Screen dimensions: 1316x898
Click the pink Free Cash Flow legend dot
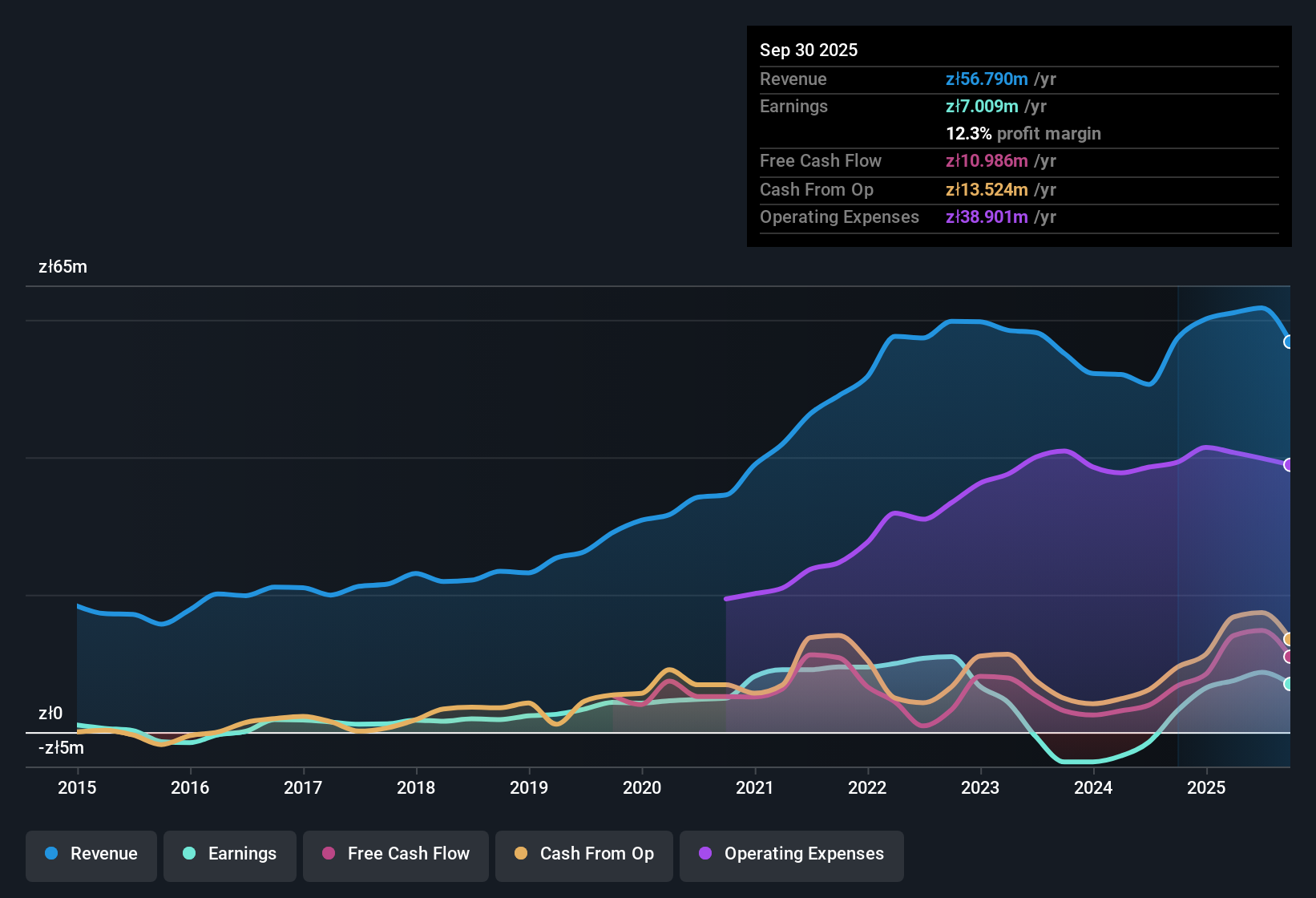pyautogui.click(x=327, y=855)
